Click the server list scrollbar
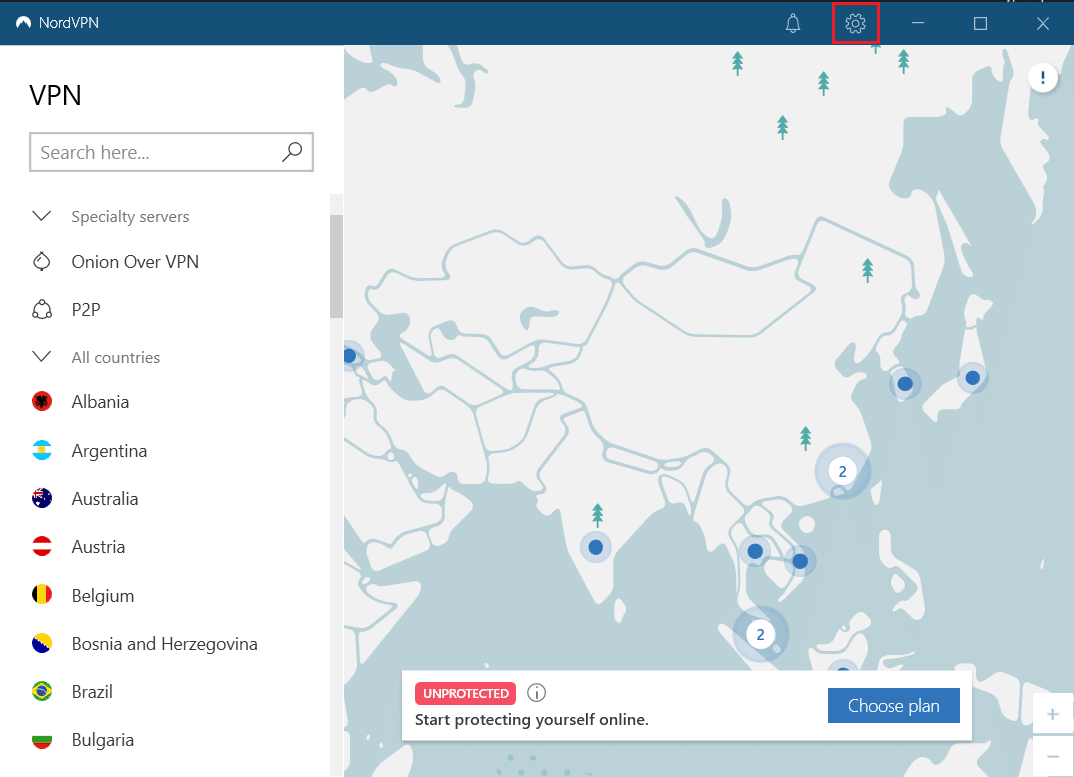This screenshot has height=777, width=1074. (336, 266)
